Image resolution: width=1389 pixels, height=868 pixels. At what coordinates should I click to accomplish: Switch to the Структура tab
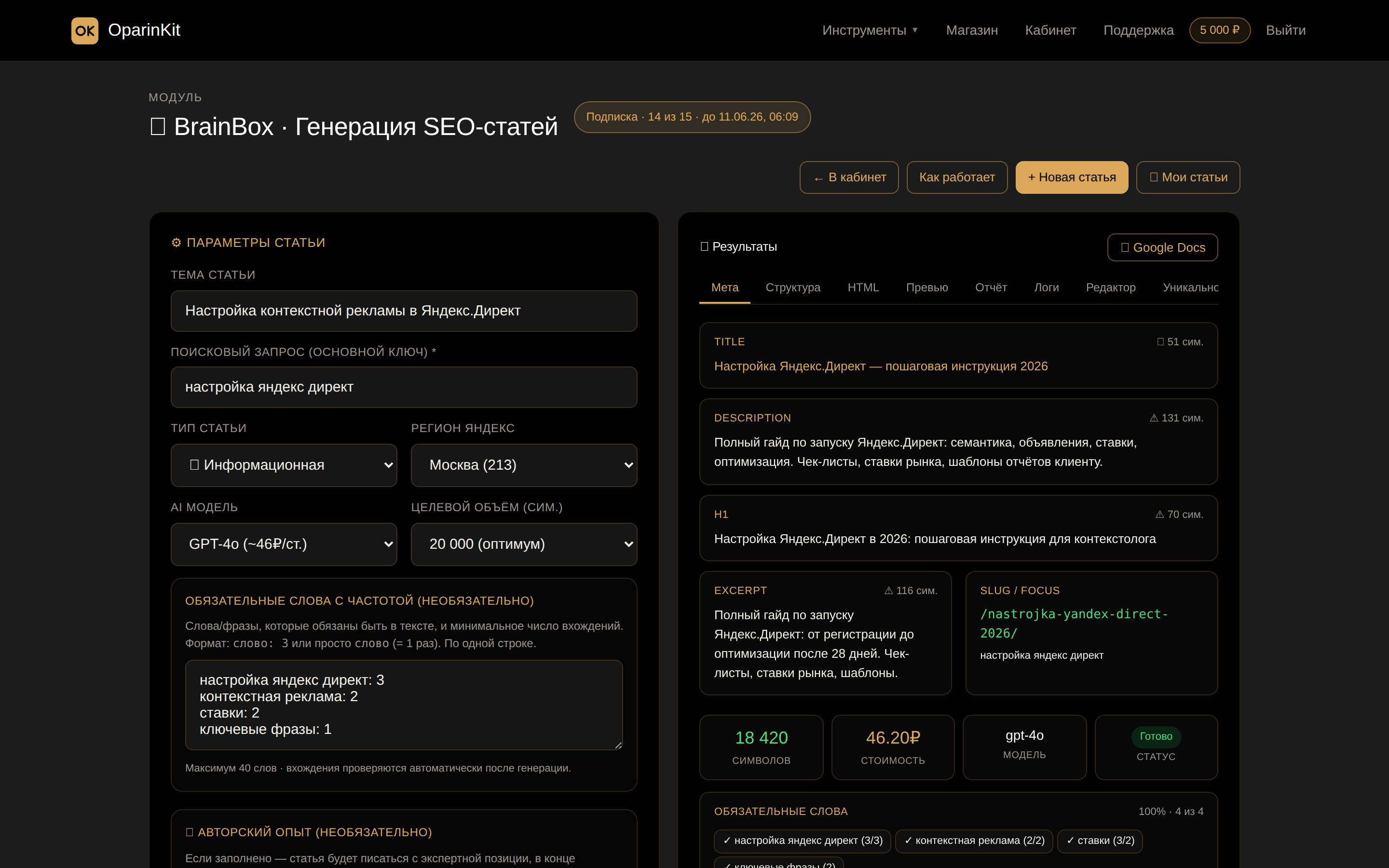click(x=793, y=287)
